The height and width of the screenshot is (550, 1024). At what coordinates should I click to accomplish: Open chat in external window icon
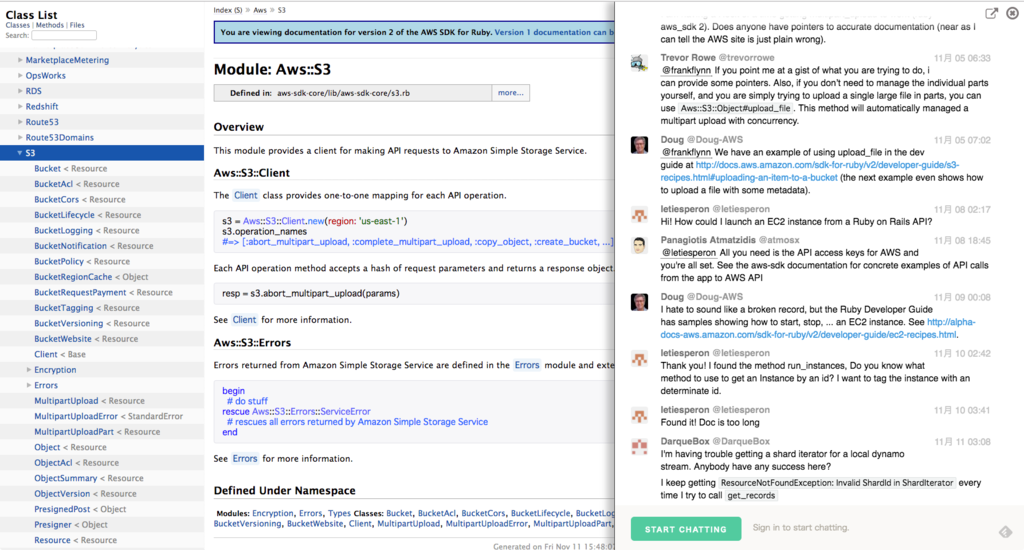point(991,13)
